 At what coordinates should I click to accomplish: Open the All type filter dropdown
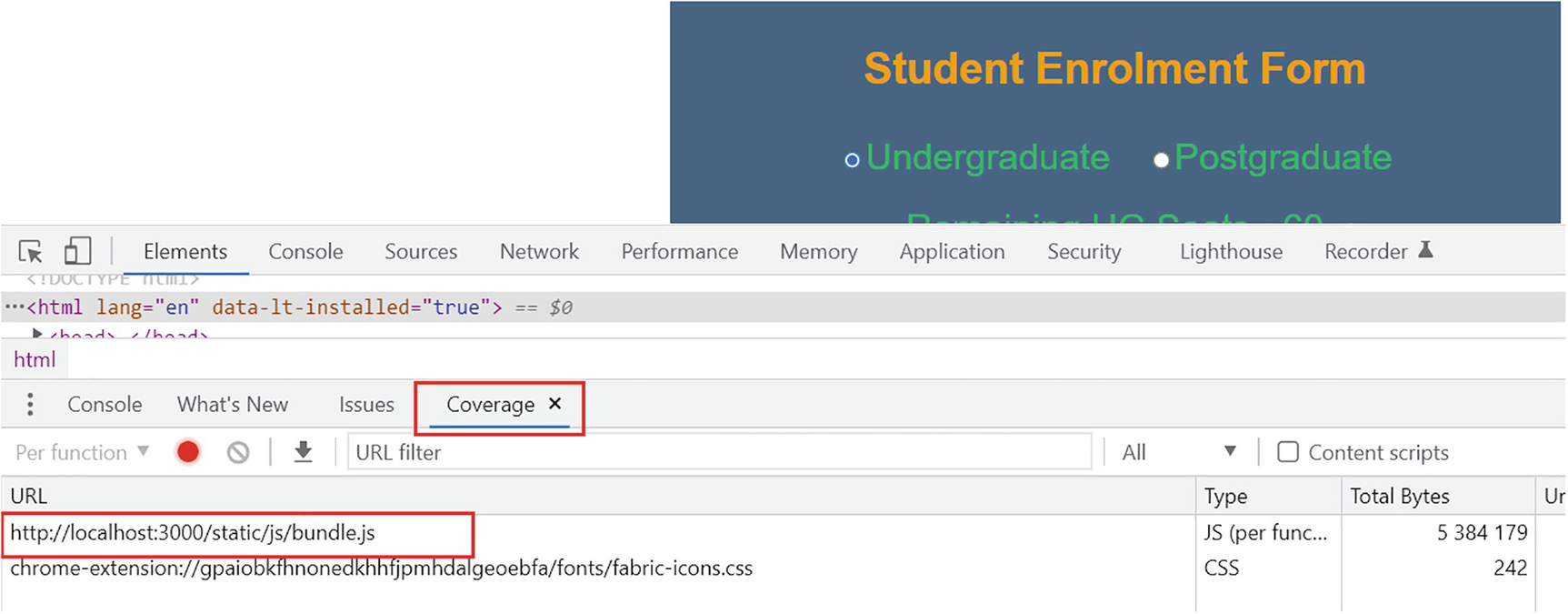(1179, 452)
